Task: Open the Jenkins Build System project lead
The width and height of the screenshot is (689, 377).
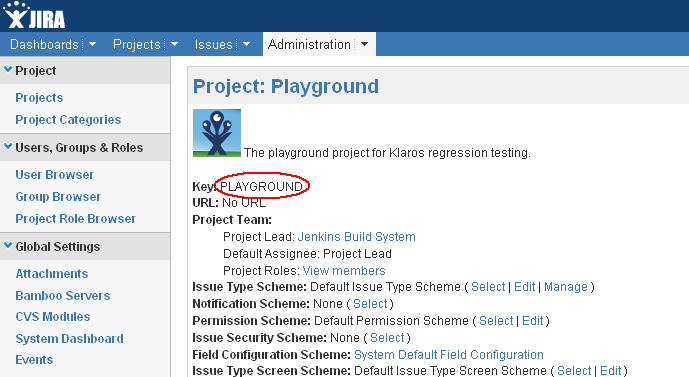Action: (x=356, y=236)
